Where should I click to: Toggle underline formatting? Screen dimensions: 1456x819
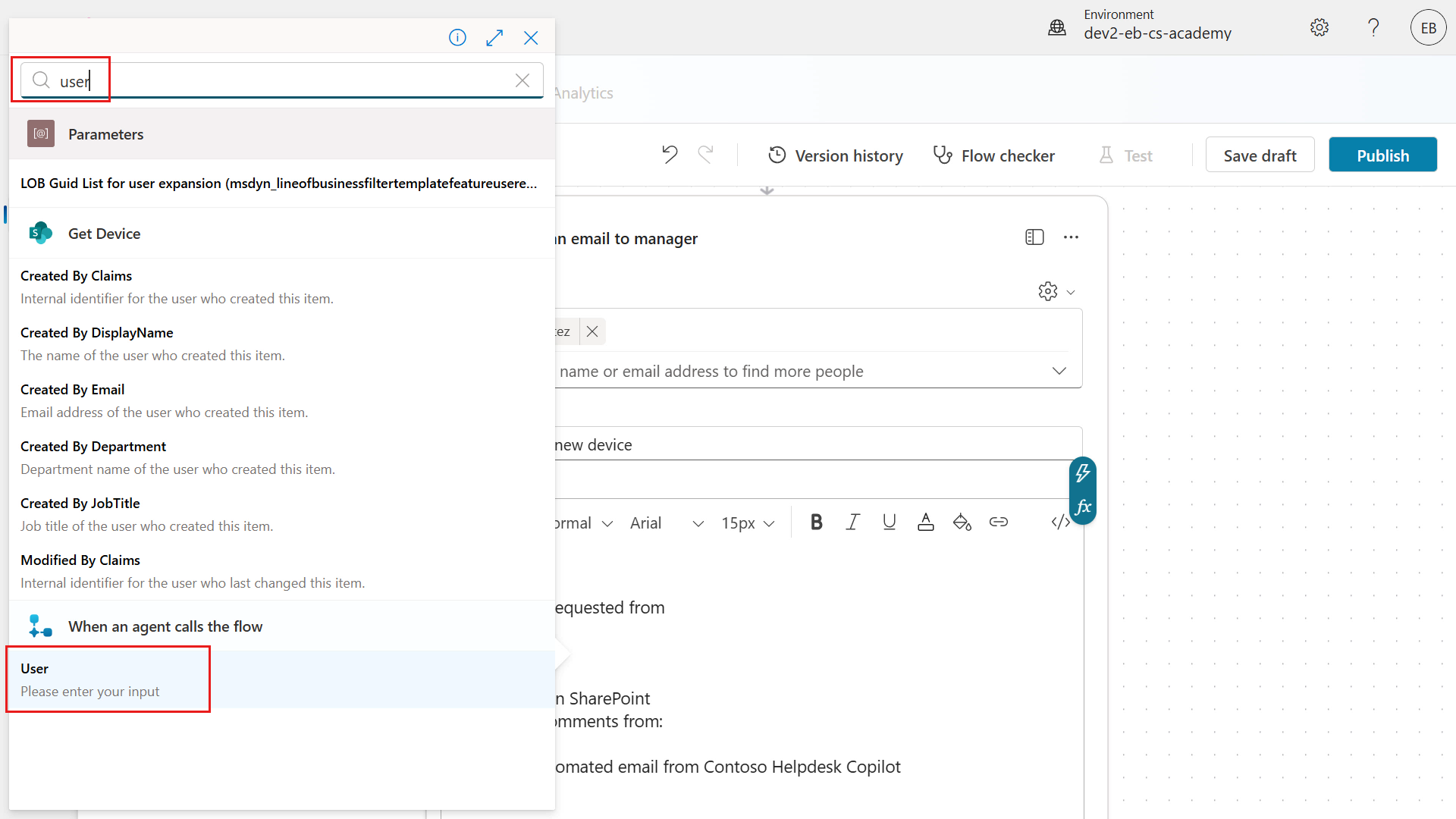click(889, 522)
